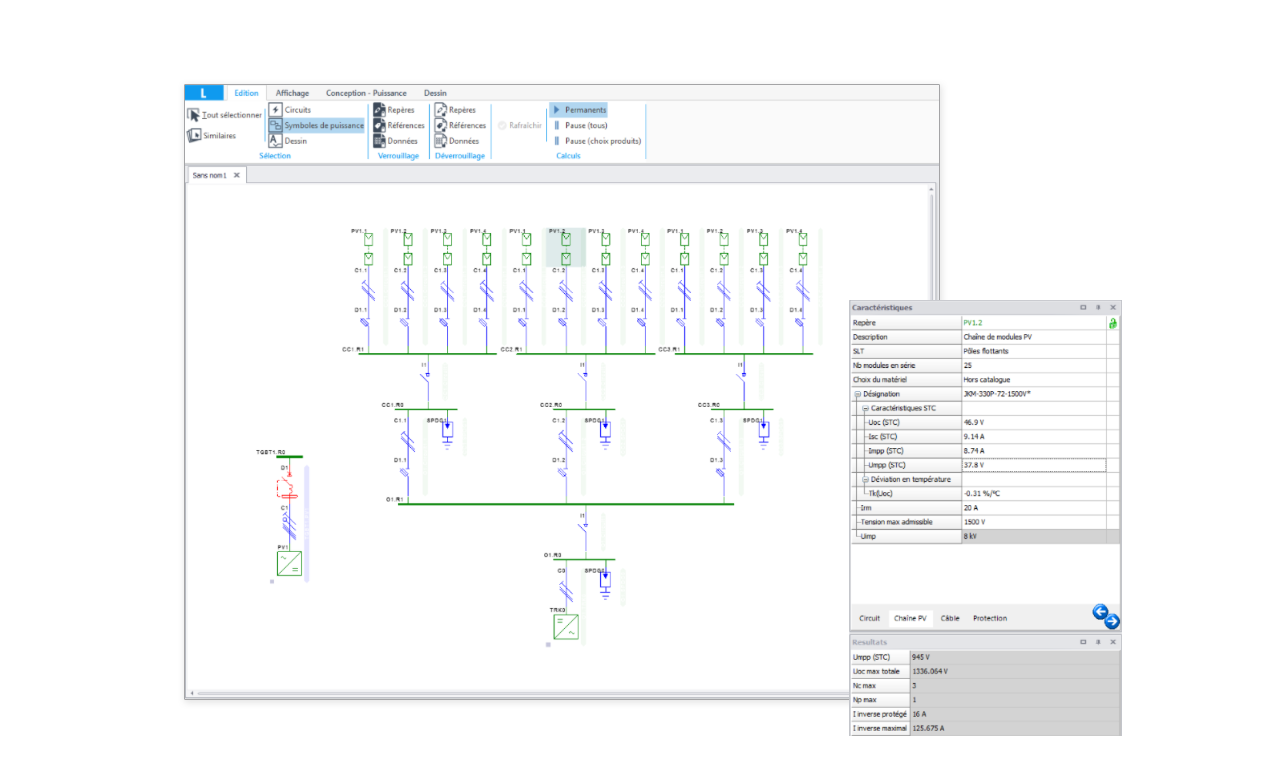Click the green padlock next to PV1.2

click(x=1111, y=322)
